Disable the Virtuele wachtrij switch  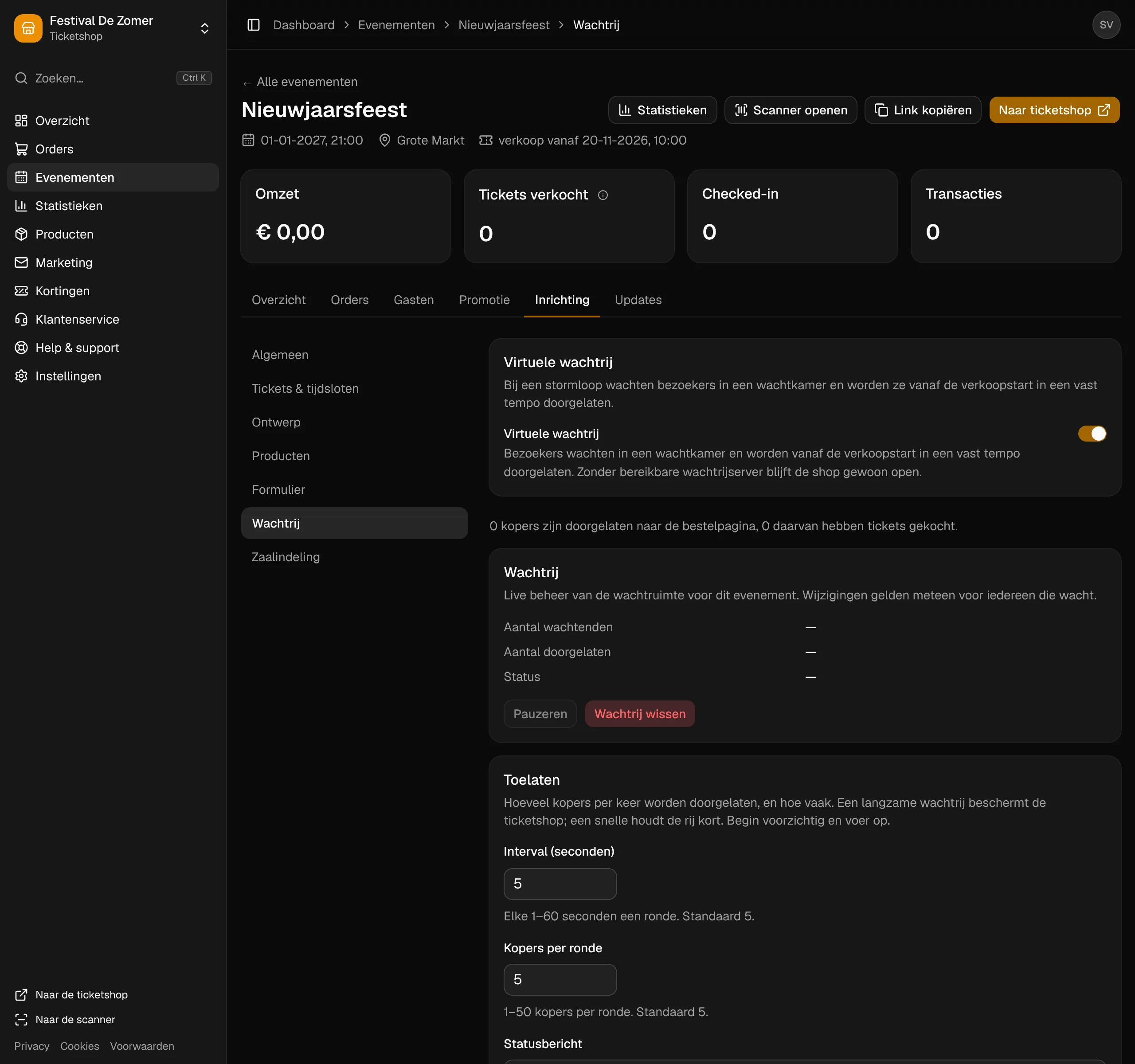coord(1092,434)
